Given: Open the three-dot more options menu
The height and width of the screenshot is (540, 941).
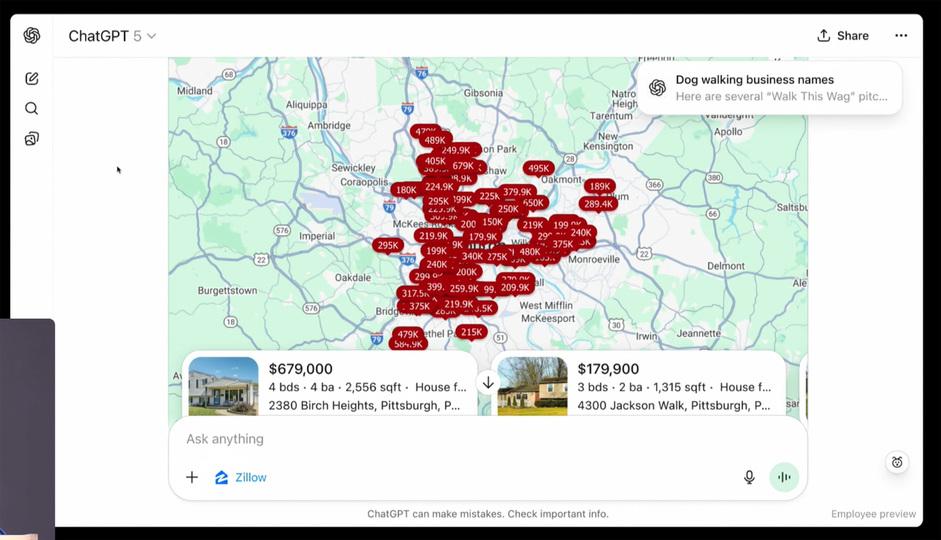Looking at the screenshot, I should 901,36.
